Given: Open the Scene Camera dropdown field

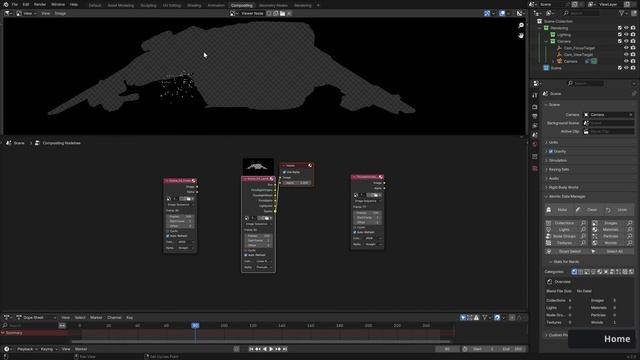Looking at the screenshot, I should coord(609,115).
